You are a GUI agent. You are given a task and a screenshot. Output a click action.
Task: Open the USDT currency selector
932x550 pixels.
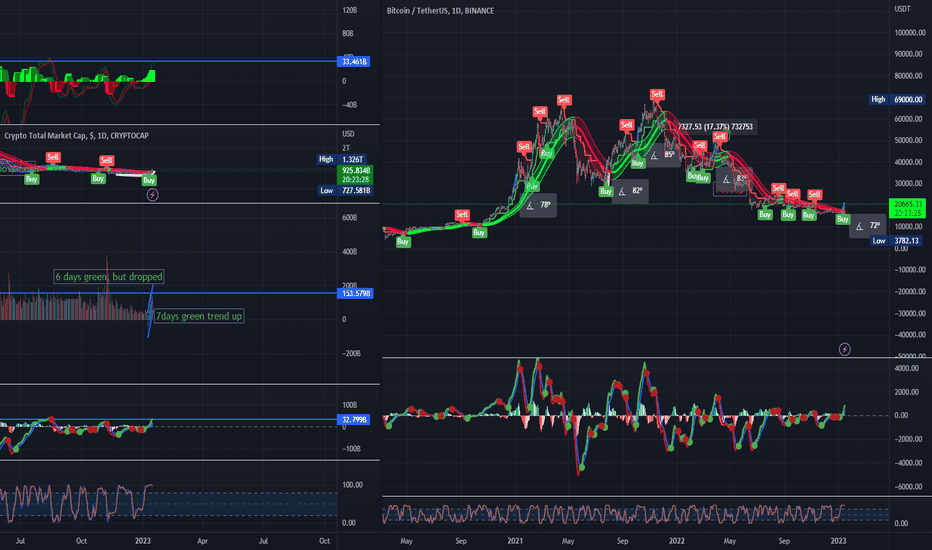click(902, 9)
